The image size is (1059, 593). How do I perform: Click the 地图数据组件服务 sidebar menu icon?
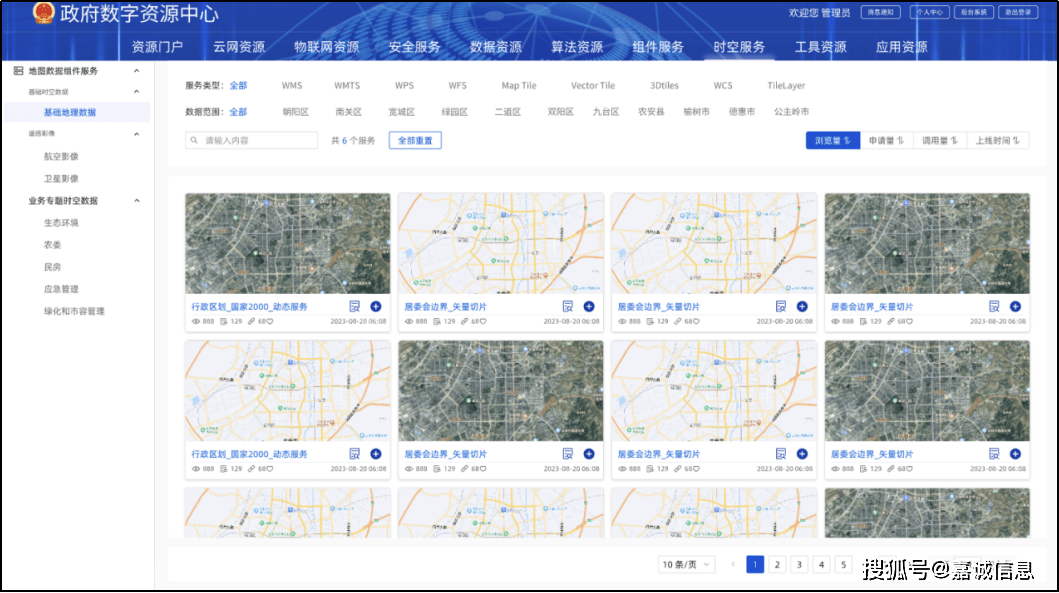(18, 70)
